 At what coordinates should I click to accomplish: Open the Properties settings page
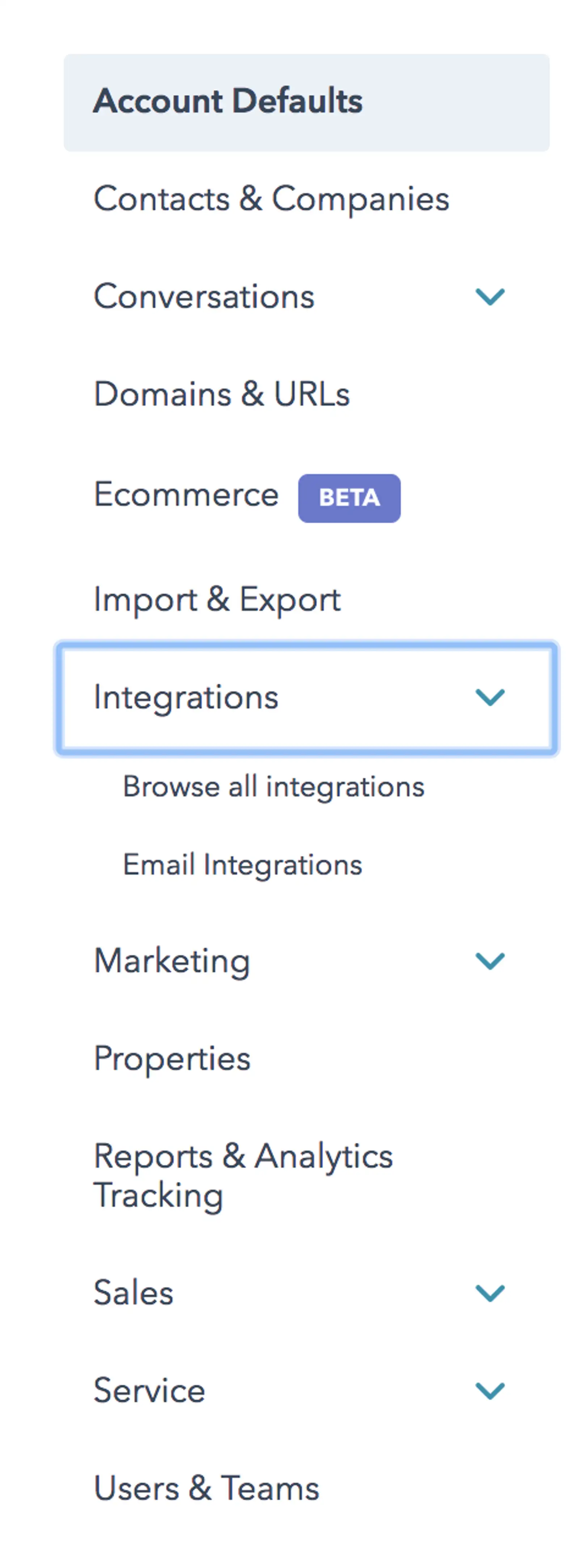(172, 1059)
